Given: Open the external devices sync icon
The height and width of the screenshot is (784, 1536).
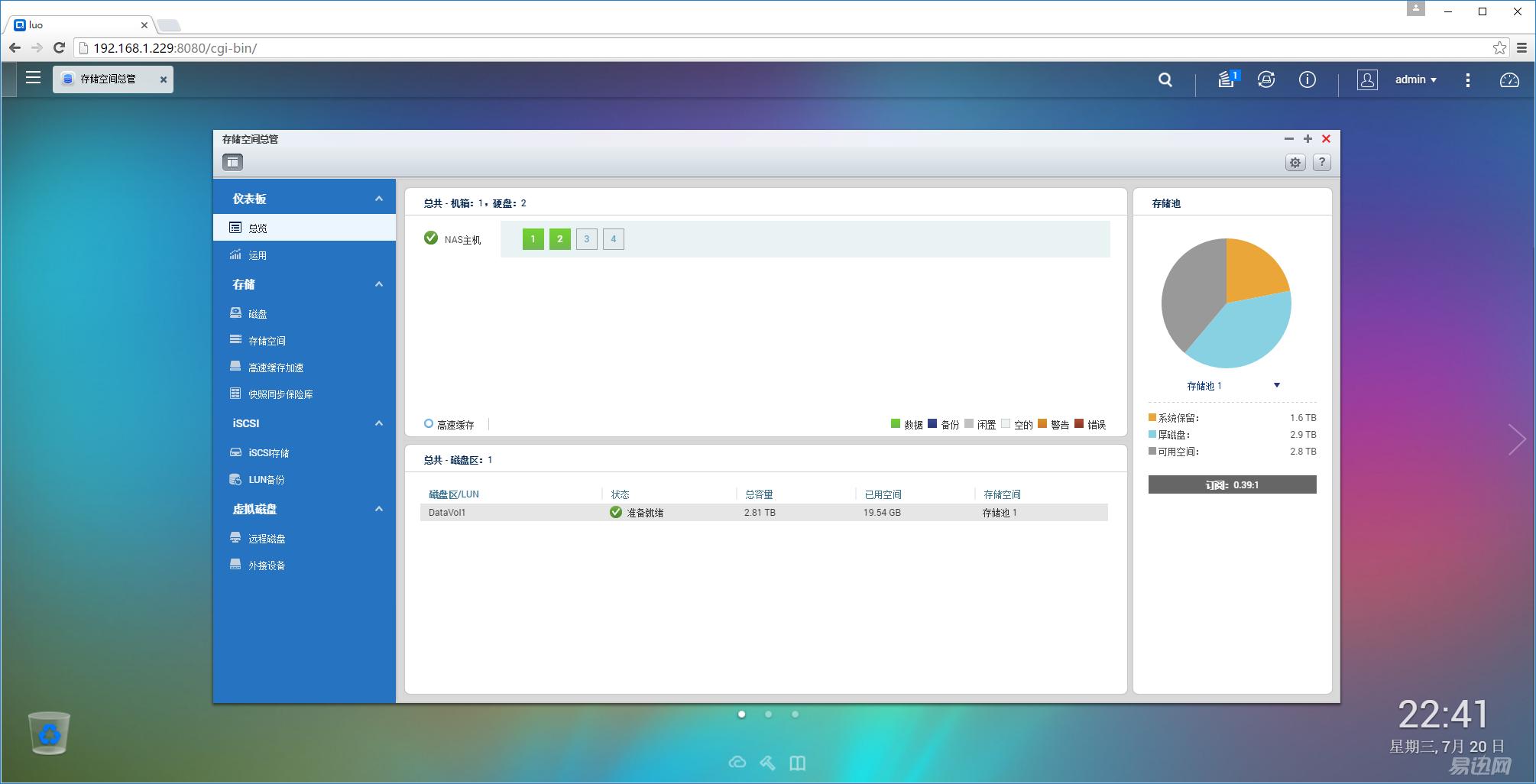Looking at the screenshot, I should coord(1266,79).
